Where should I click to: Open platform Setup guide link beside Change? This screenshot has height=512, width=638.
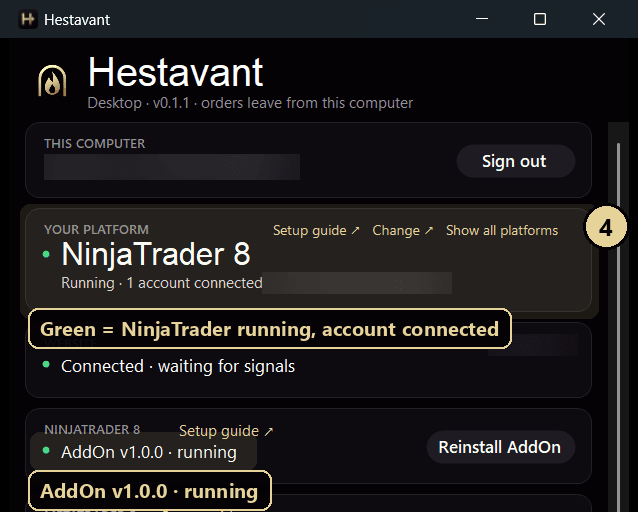316,230
